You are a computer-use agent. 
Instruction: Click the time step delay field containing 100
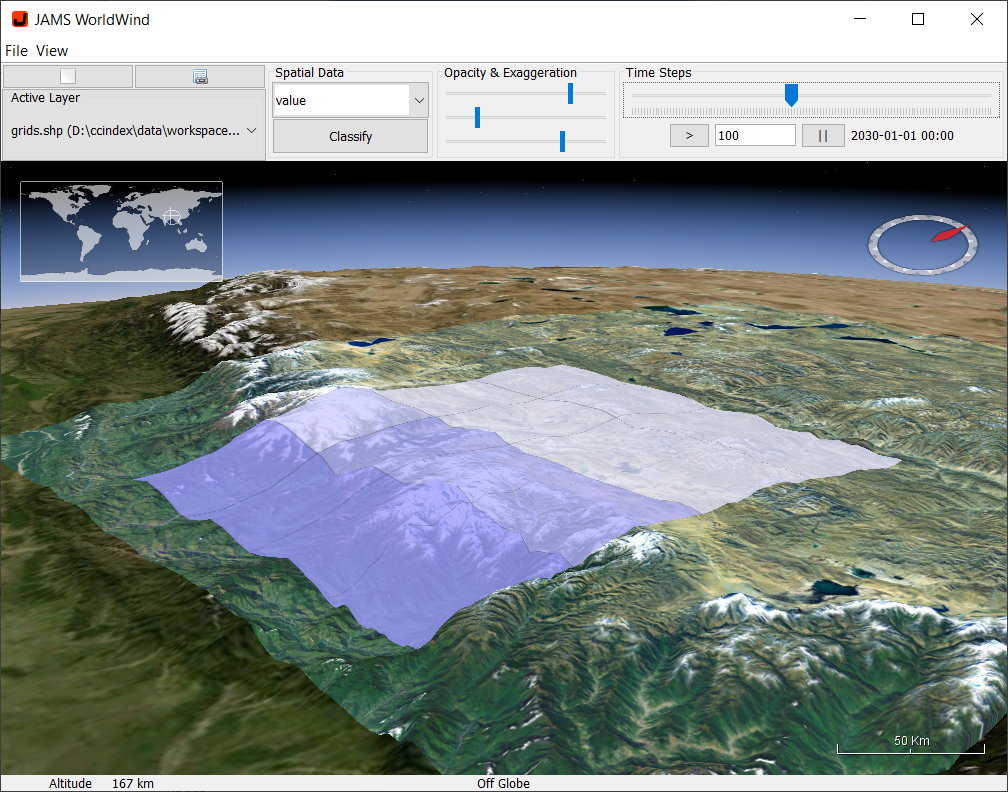(x=755, y=136)
